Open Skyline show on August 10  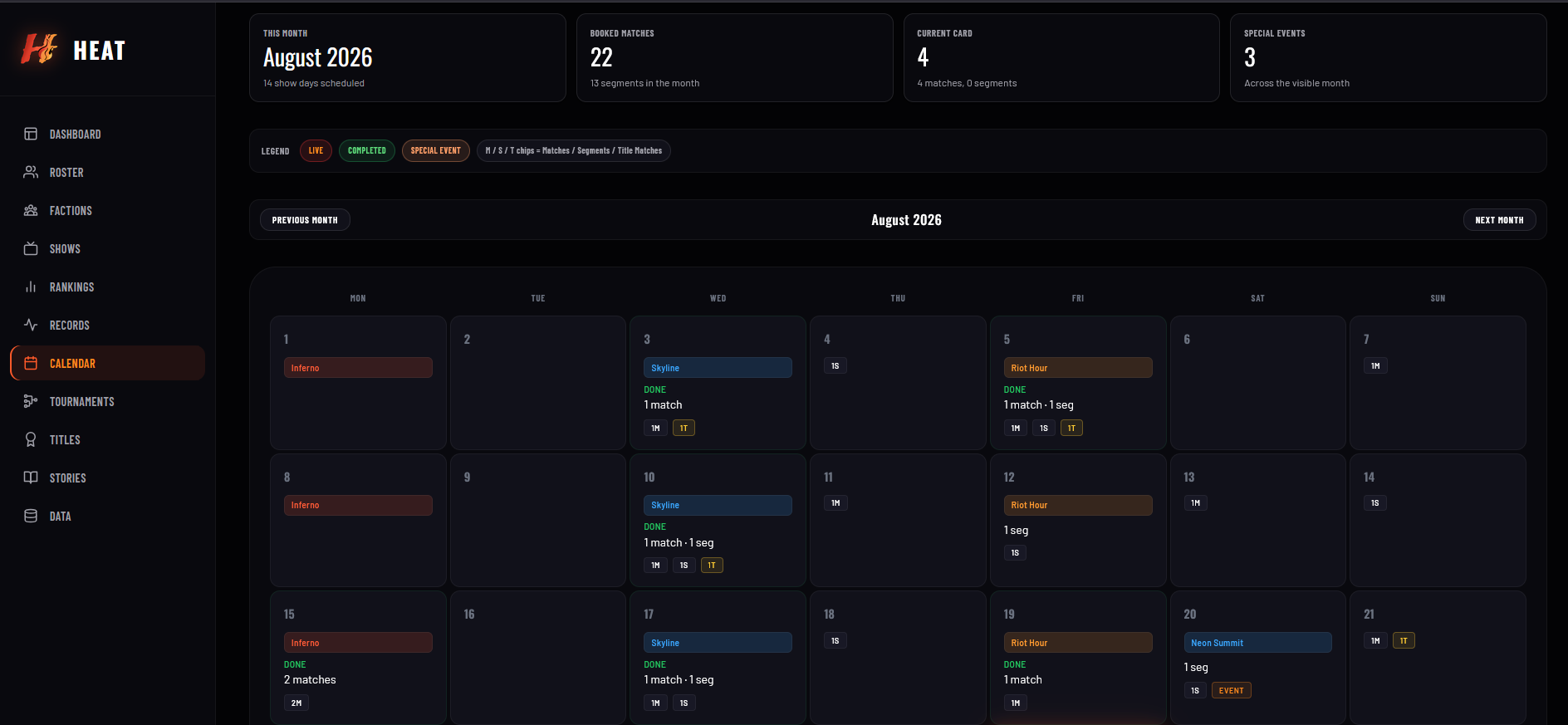(718, 505)
